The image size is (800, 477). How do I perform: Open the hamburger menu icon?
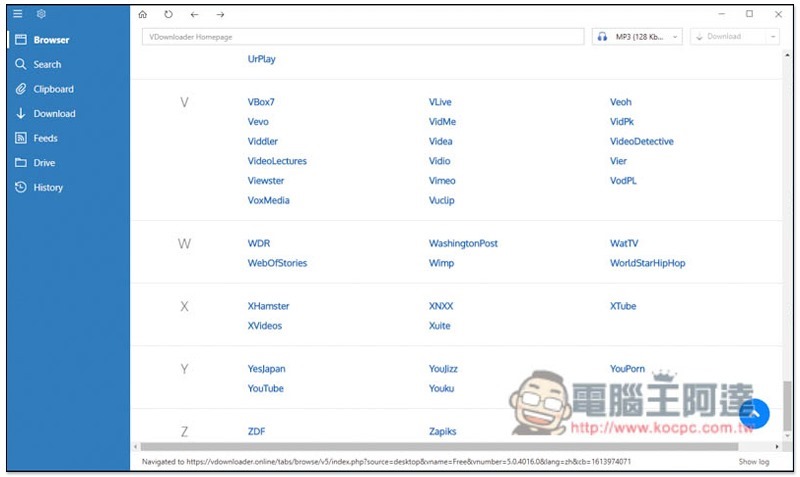(18, 14)
